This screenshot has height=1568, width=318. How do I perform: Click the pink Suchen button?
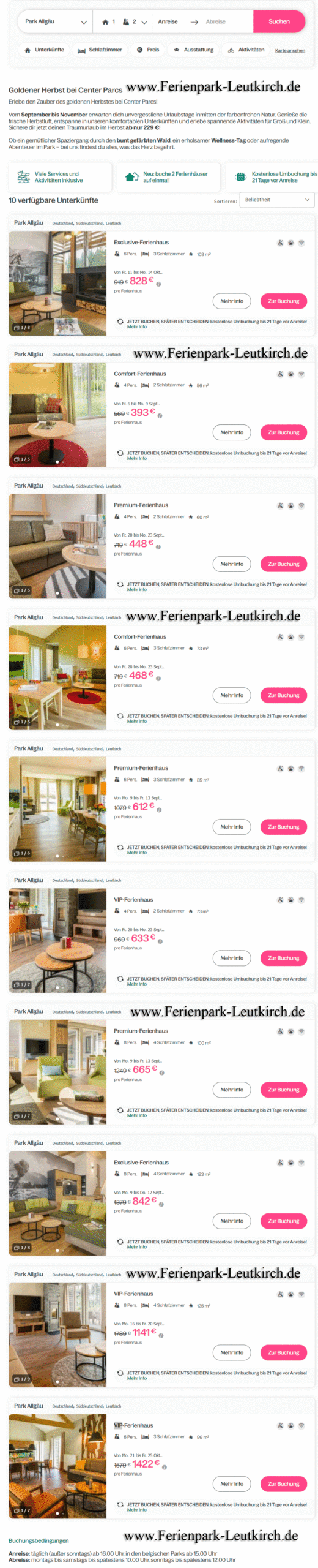[x=279, y=21]
